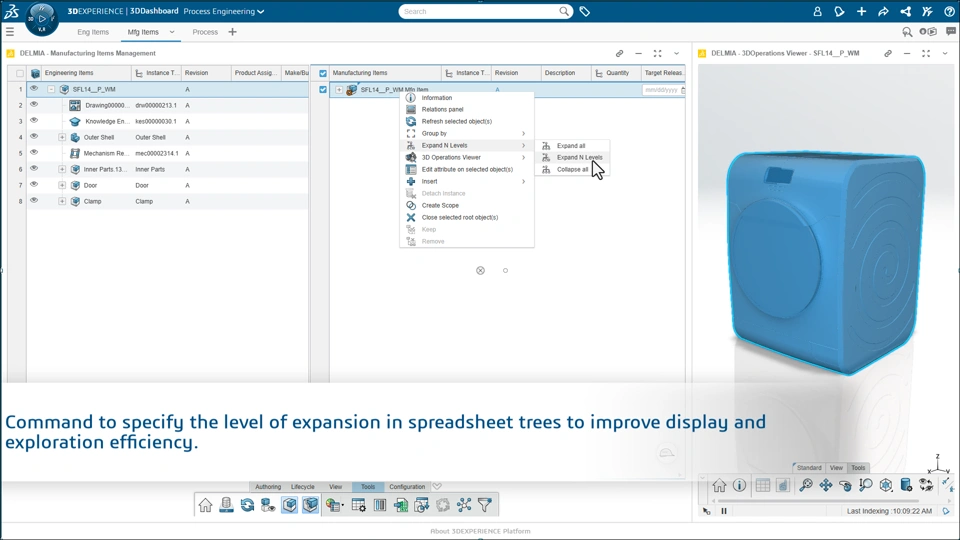Viewport: 960px width, 540px height.
Task: Toggle visibility eye for Outer Shell row
Action: [34, 137]
